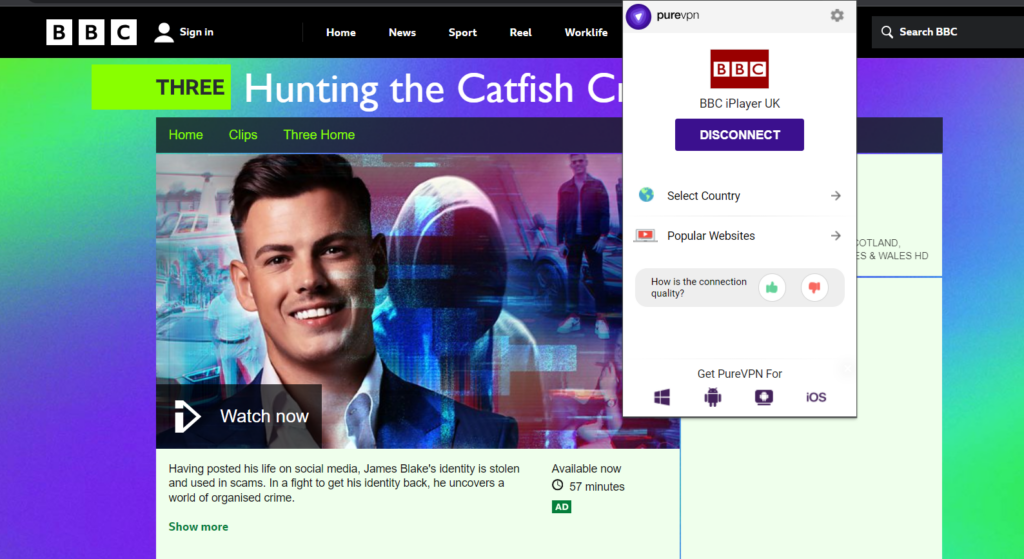Rate connection quality thumbs down
Screen dimensions: 1024x559
pyautogui.click(x=814, y=288)
